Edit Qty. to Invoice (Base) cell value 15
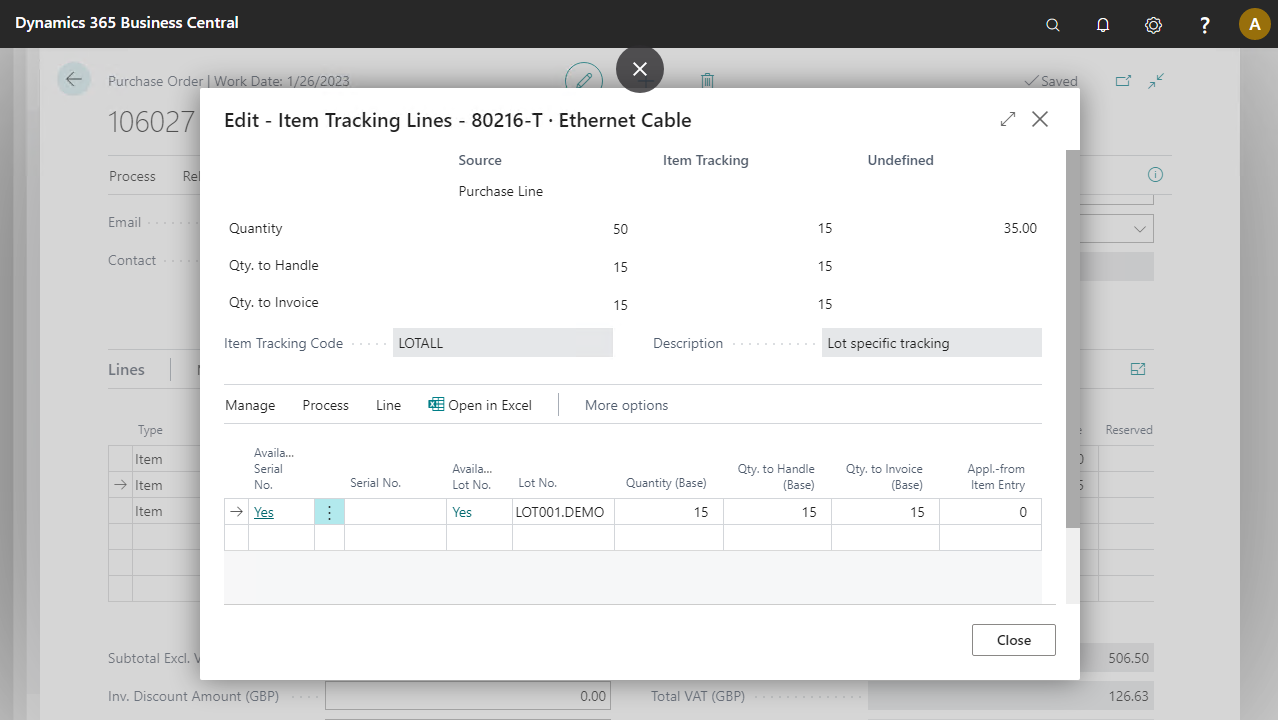Screen dimensions: 1280x720 click(x=885, y=512)
